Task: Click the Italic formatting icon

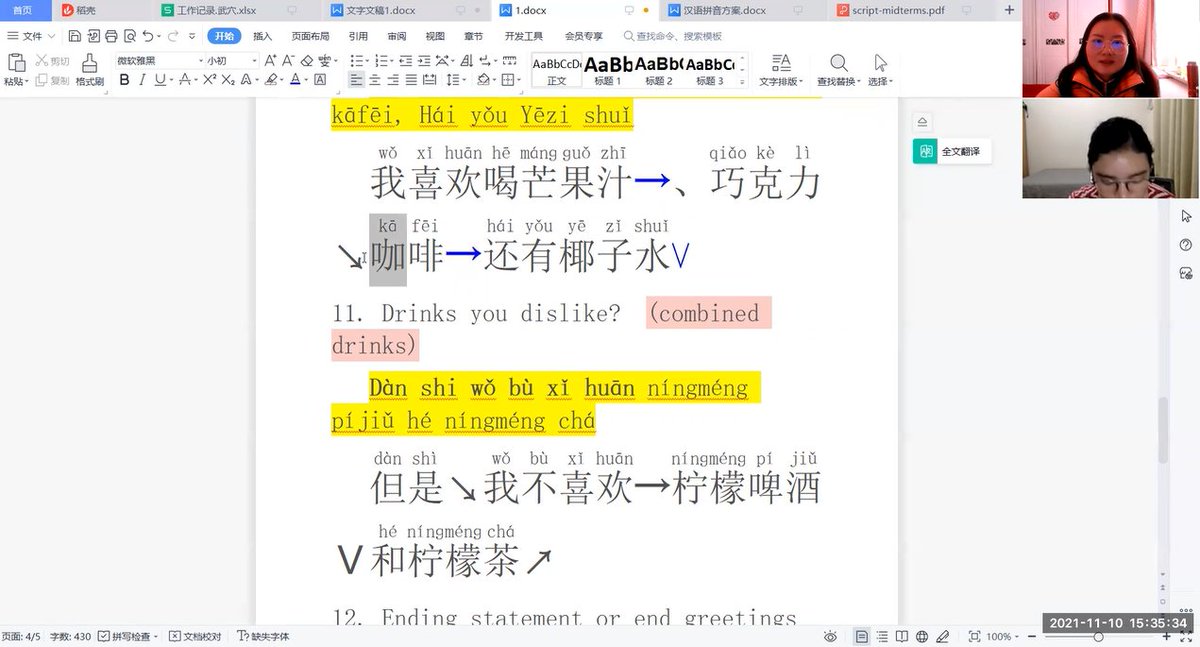Action: [x=142, y=80]
